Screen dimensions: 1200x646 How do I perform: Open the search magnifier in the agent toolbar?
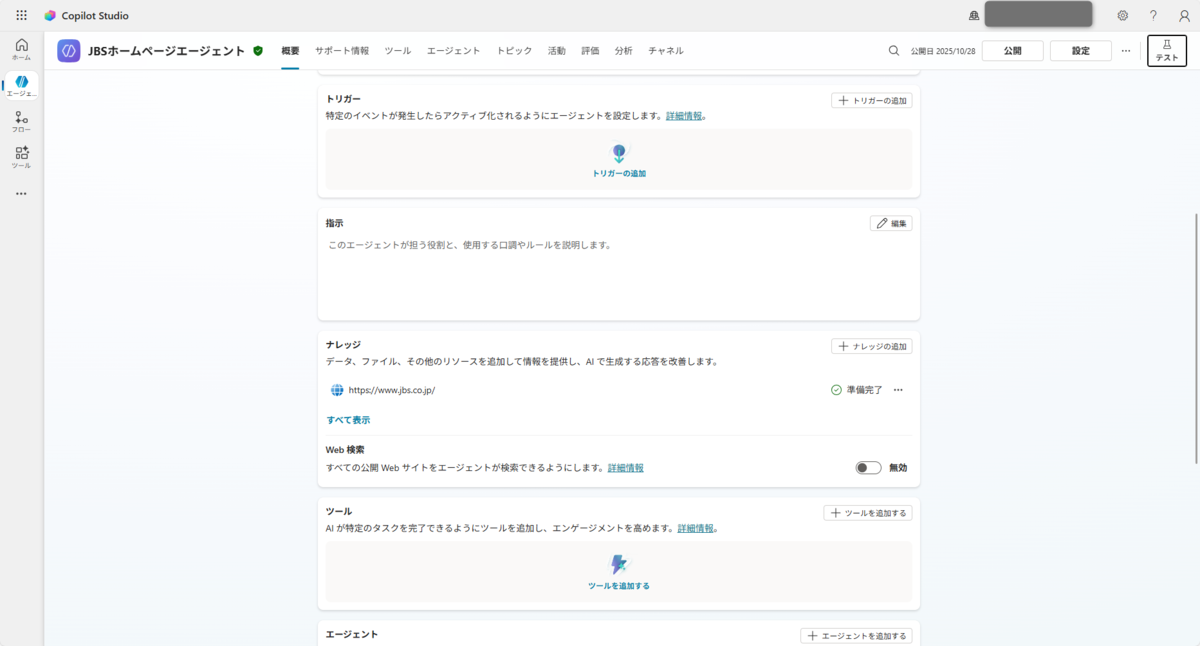tap(893, 50)
